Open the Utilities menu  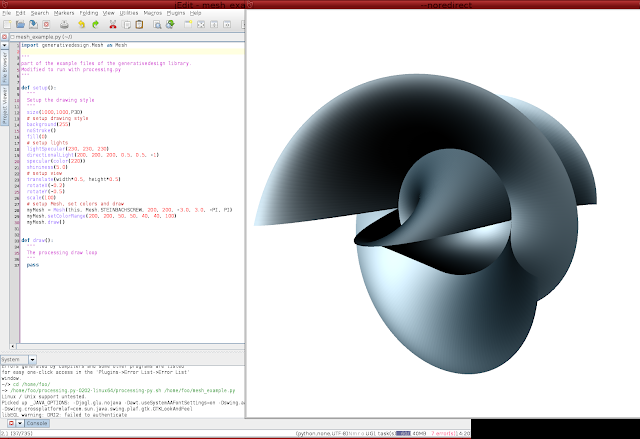(129, 13)
